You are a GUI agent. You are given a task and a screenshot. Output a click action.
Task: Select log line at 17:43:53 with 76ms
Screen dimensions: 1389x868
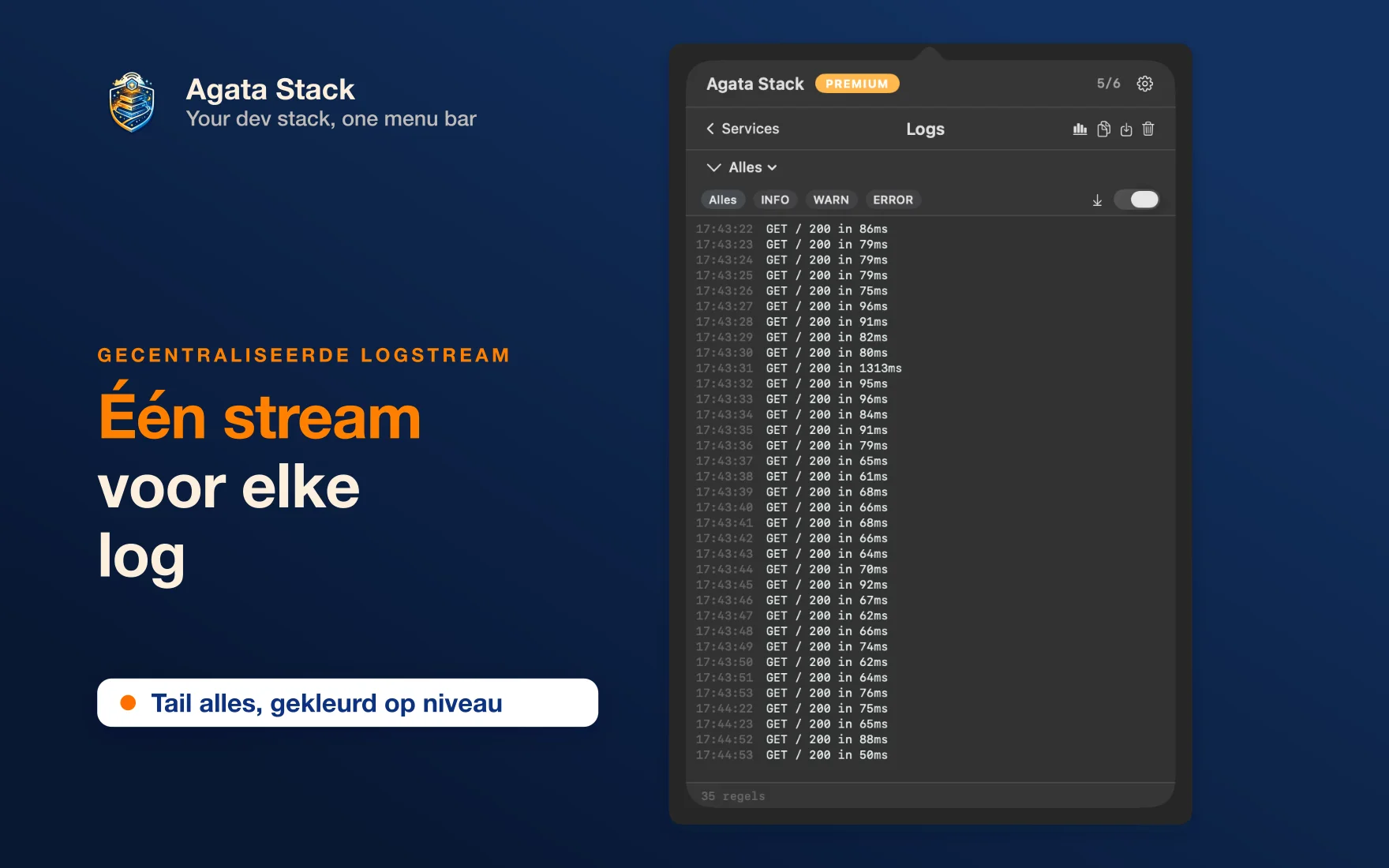click(792, 693)
